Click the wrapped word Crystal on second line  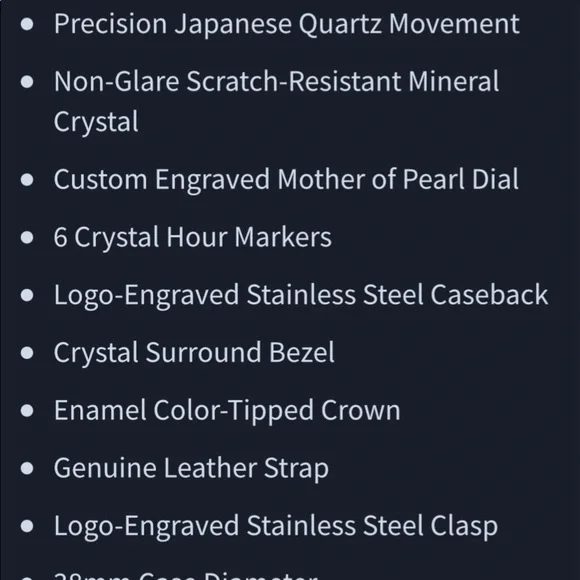click(x=96, y=121)
